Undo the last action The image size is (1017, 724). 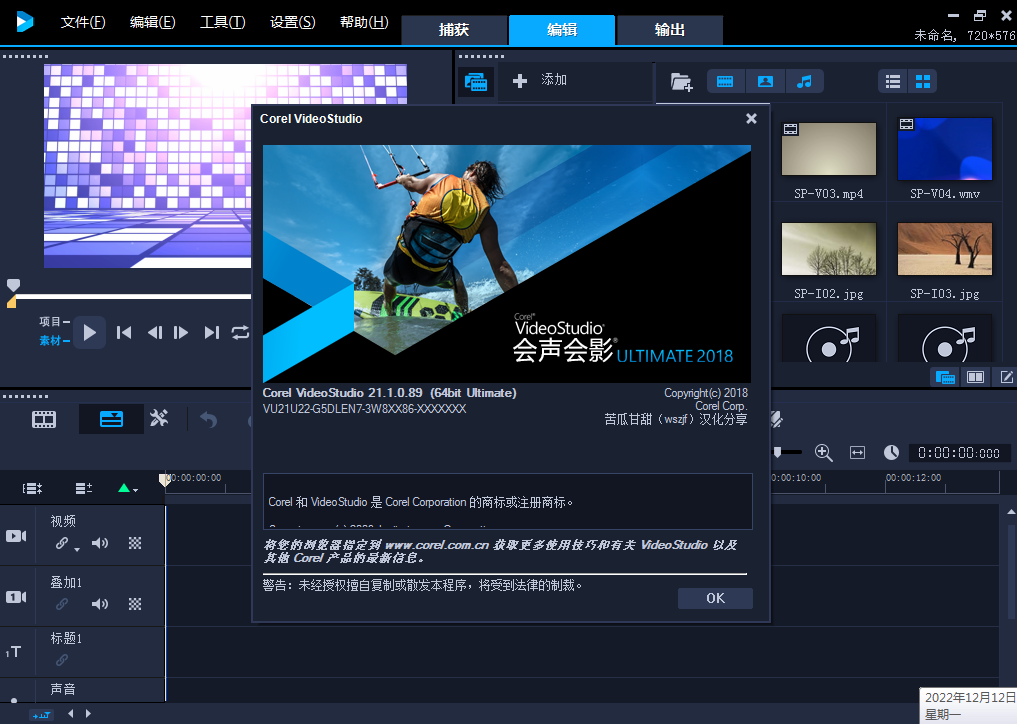(x=208, y=420)
